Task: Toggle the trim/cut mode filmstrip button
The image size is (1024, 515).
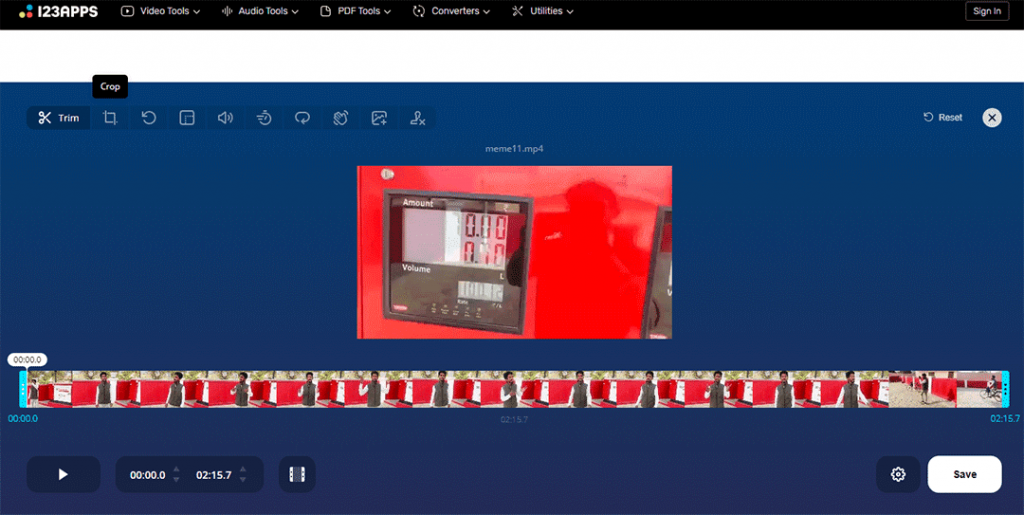Action: [297, 475]
